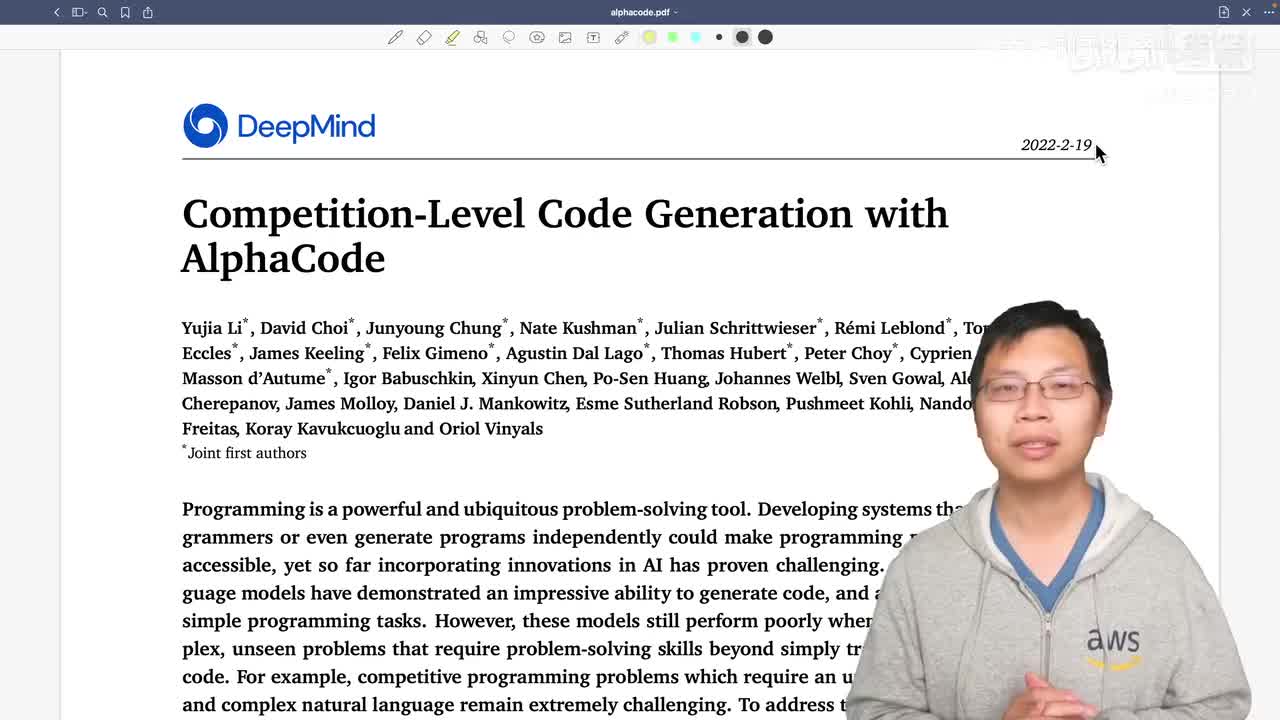Select the text box tool
The image size is (1280, 720).
point(593,37)
